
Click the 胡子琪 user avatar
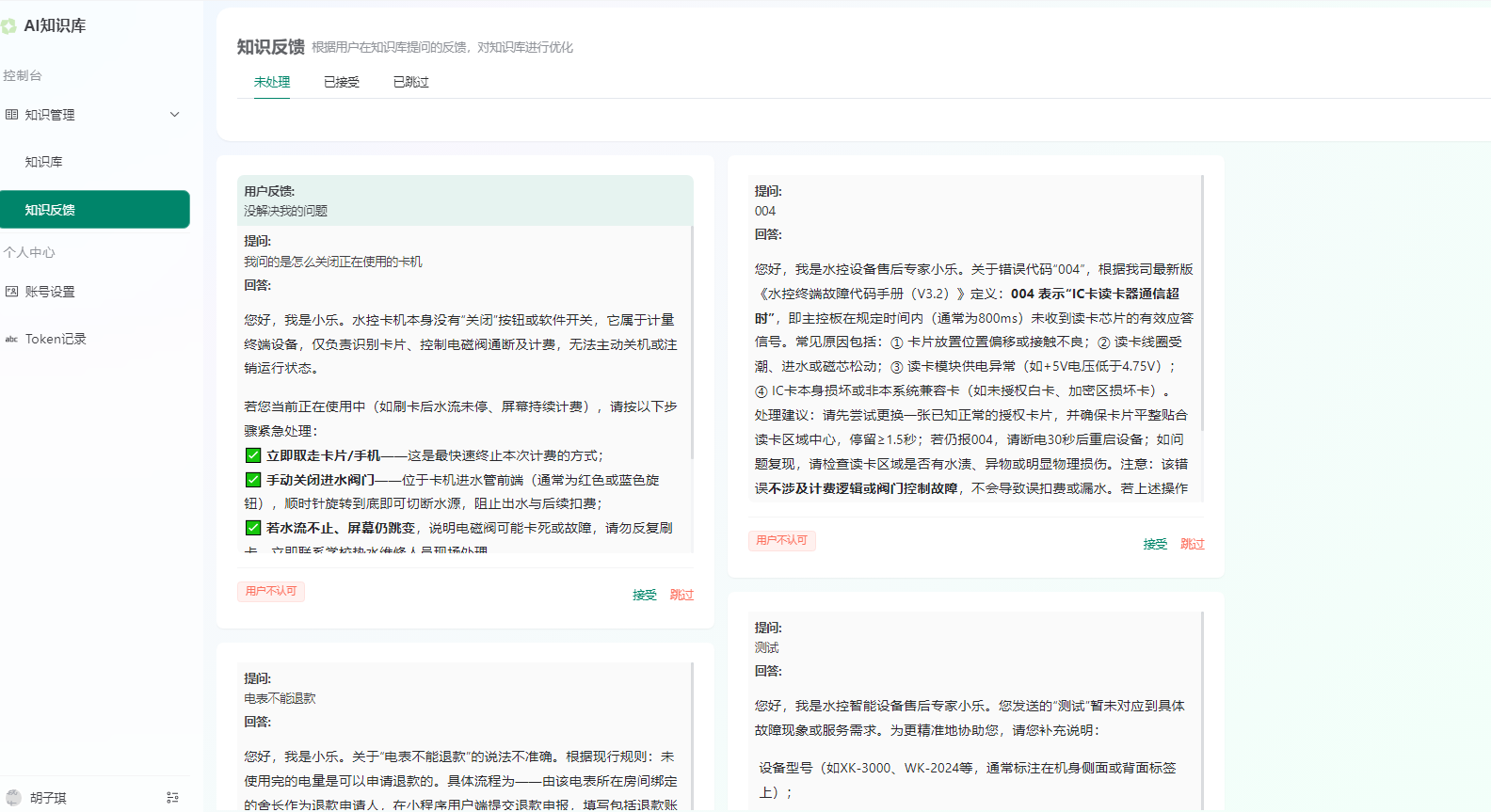[13, 797]
